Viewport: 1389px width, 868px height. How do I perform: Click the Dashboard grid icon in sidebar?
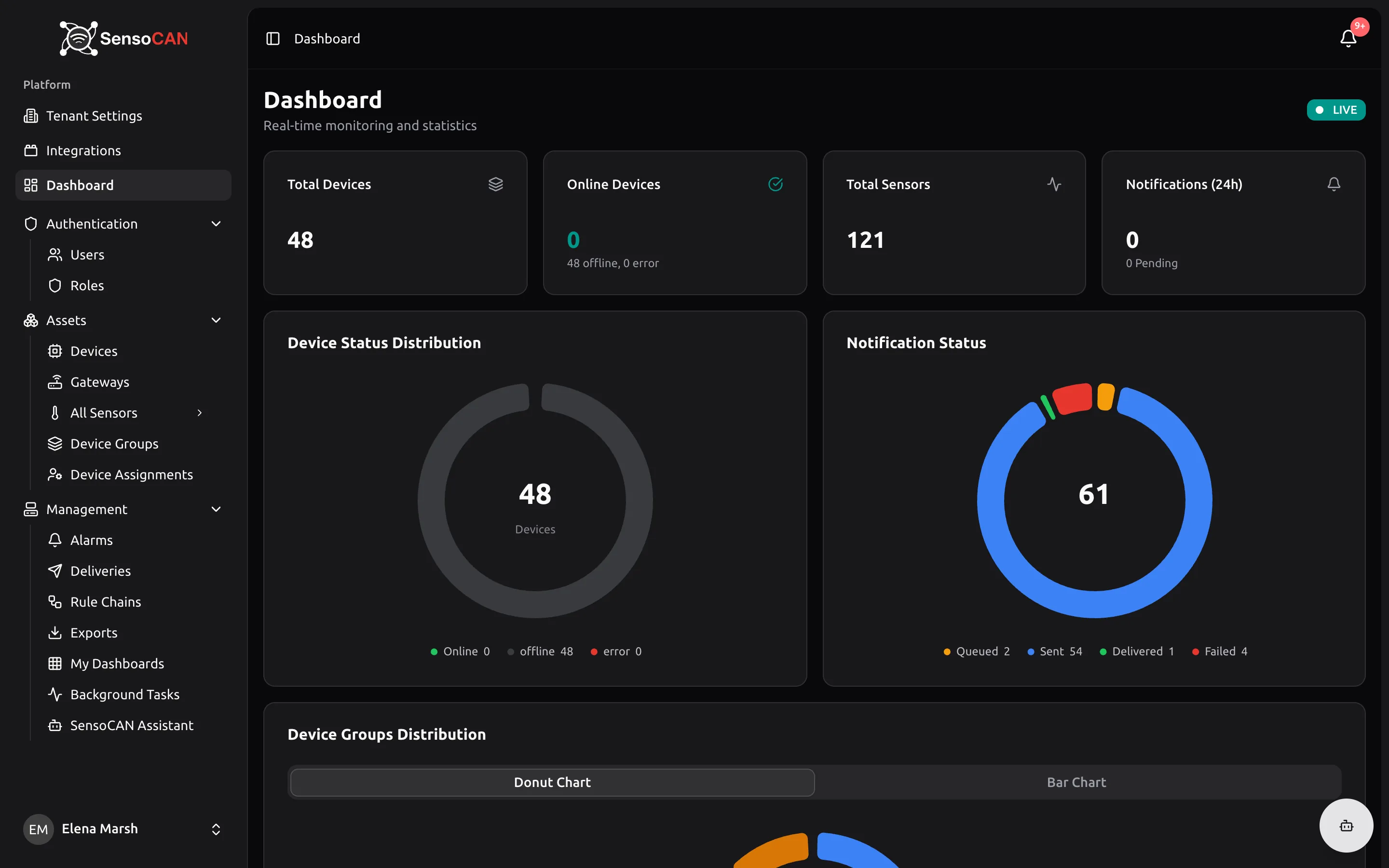coord(30,185)
